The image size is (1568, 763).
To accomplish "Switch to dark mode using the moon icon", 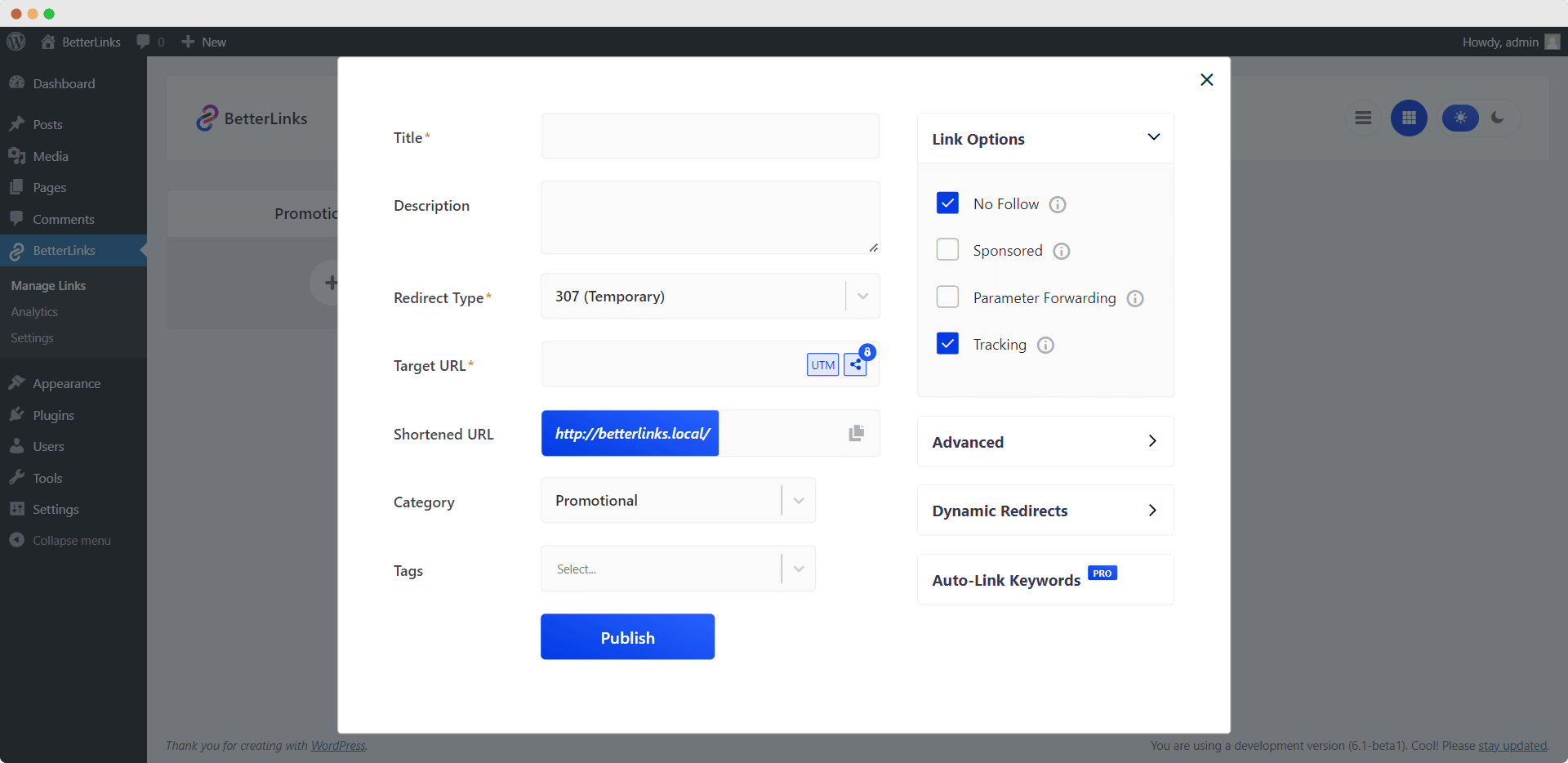I will [1499, 118].
